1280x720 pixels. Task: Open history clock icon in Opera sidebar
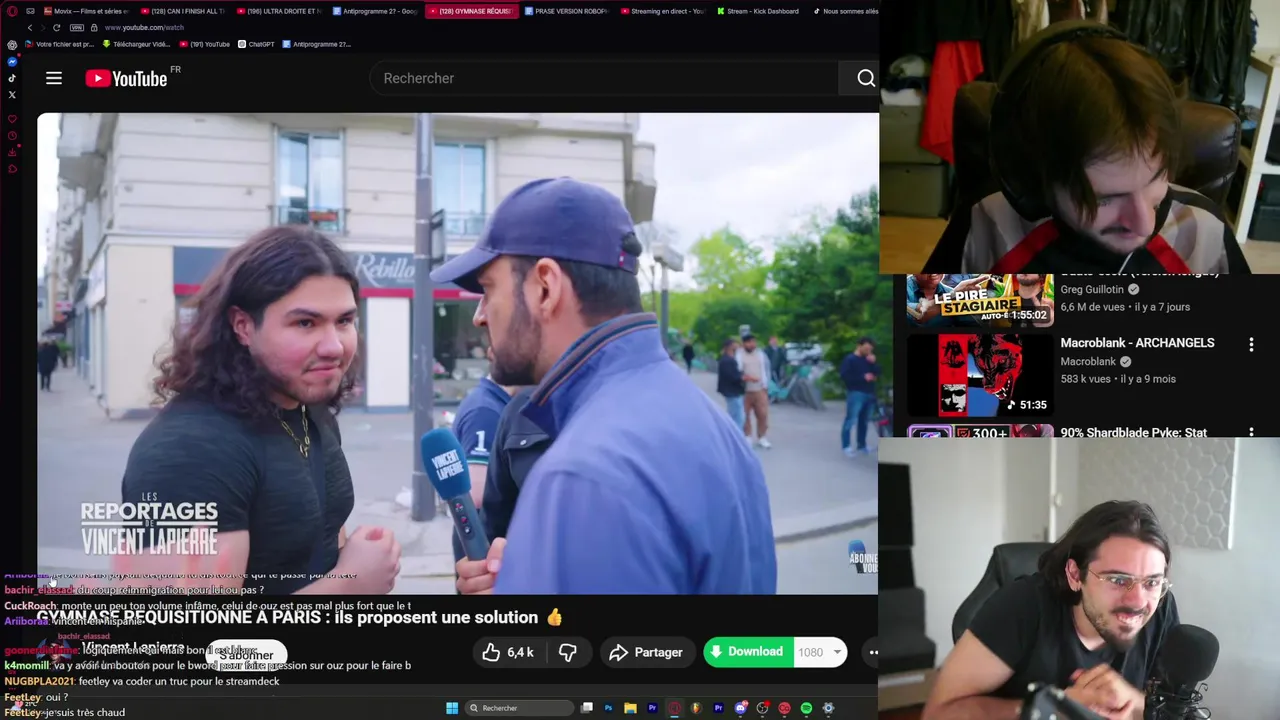(x=12, y=135)
